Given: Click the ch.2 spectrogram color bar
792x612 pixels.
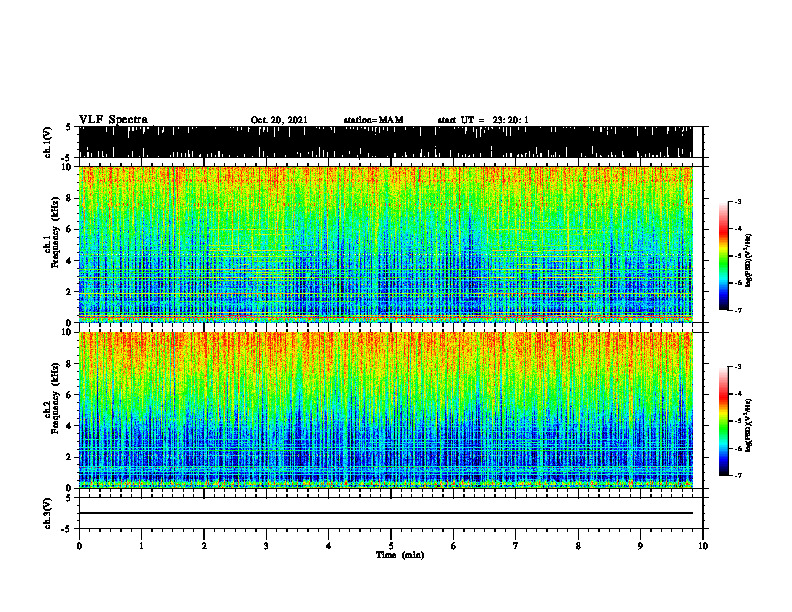Looking at the screenshot, I should point(723,421).
